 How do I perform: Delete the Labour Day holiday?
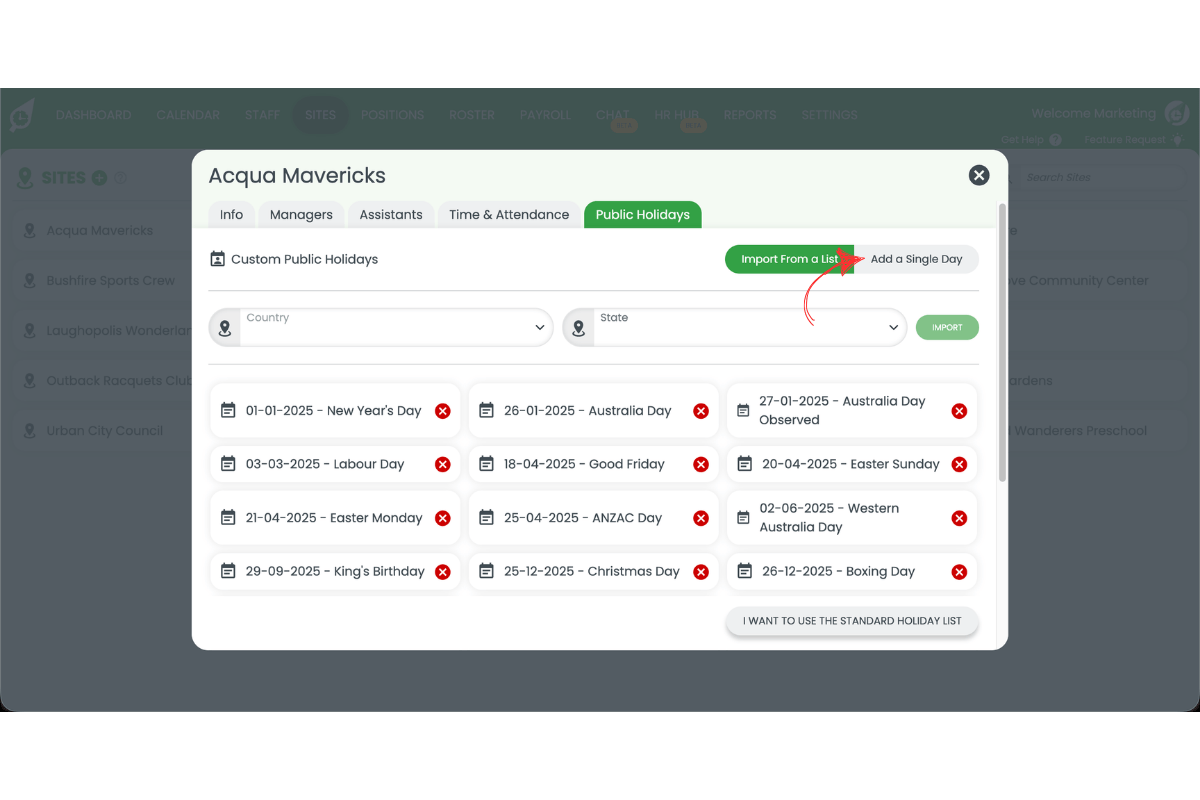pos(443,464)
